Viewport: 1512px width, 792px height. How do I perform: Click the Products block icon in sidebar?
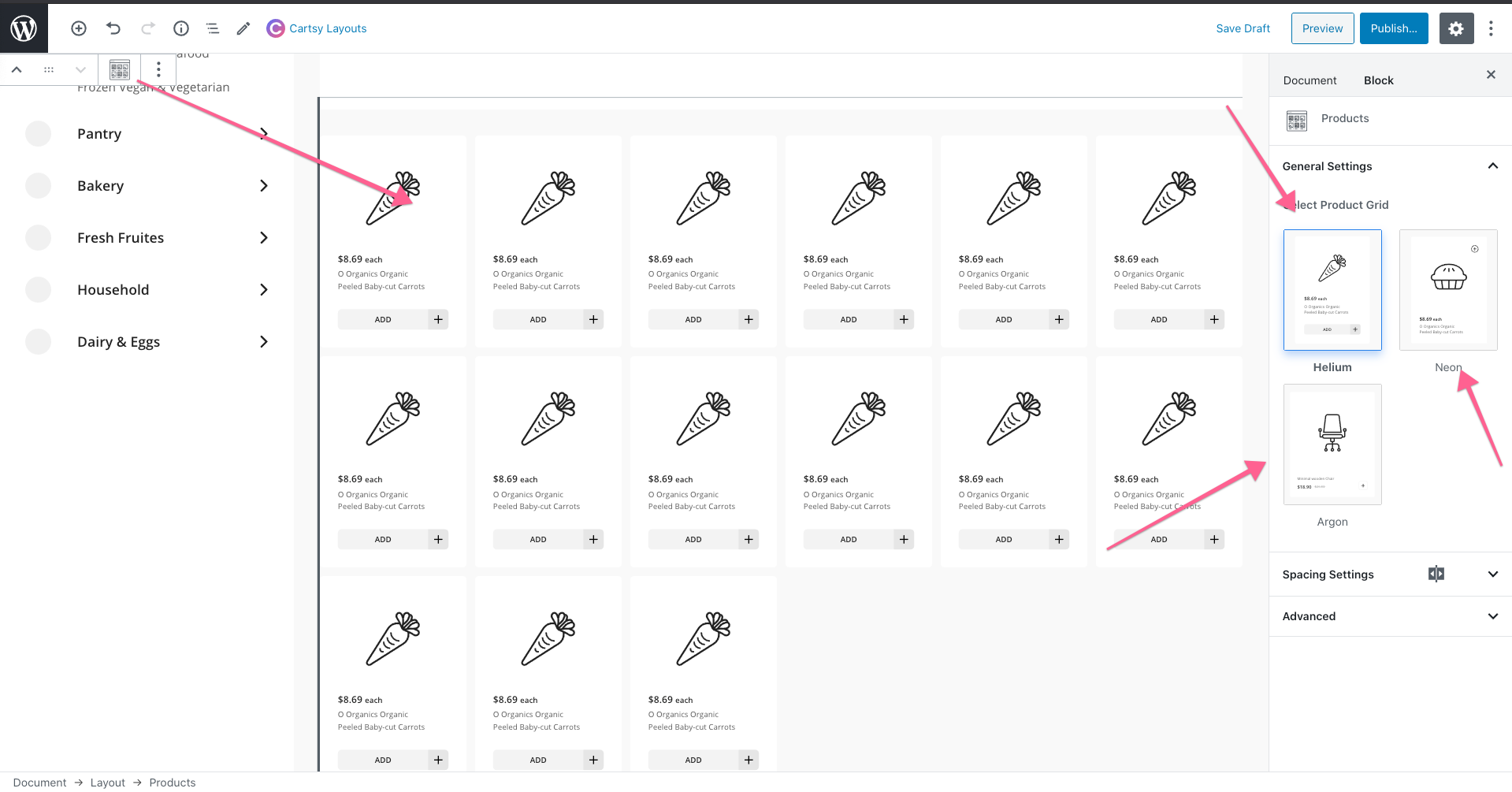(x=1297, y=121)
